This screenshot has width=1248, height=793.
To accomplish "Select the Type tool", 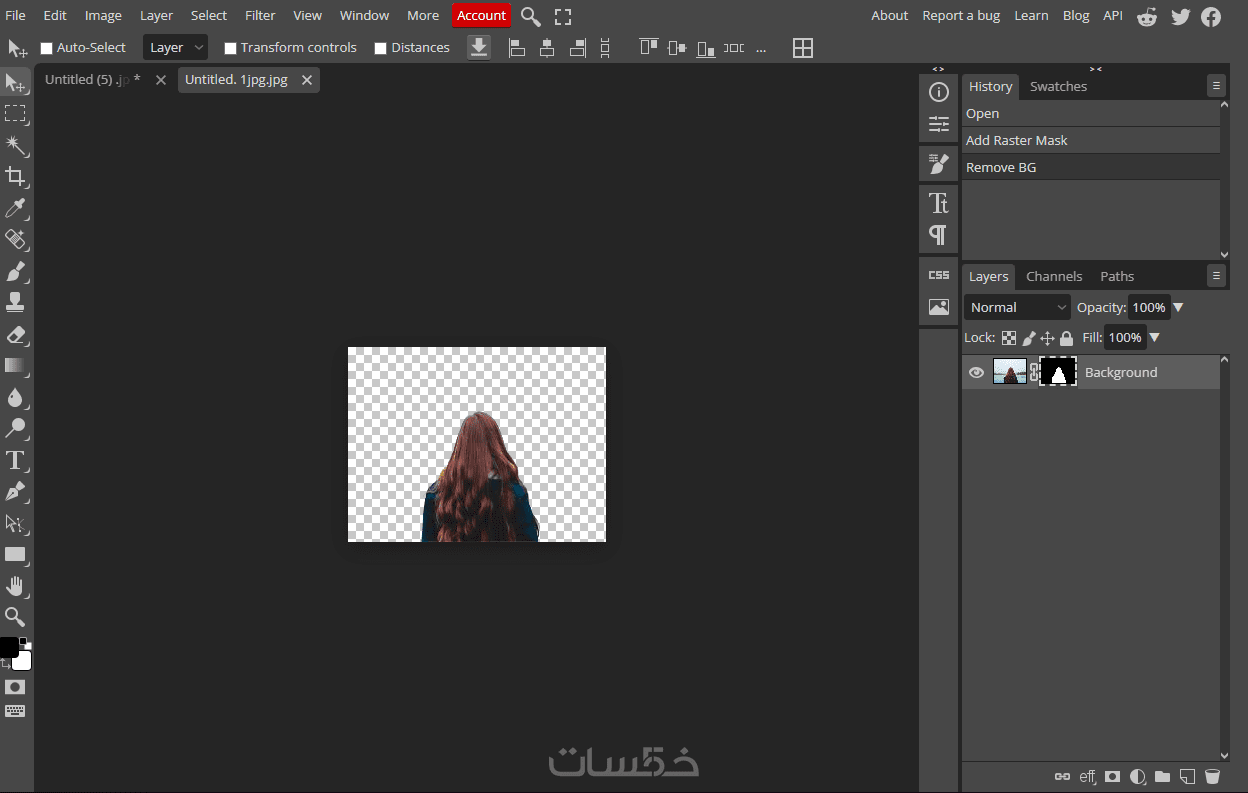I will [x=15, y=460].
